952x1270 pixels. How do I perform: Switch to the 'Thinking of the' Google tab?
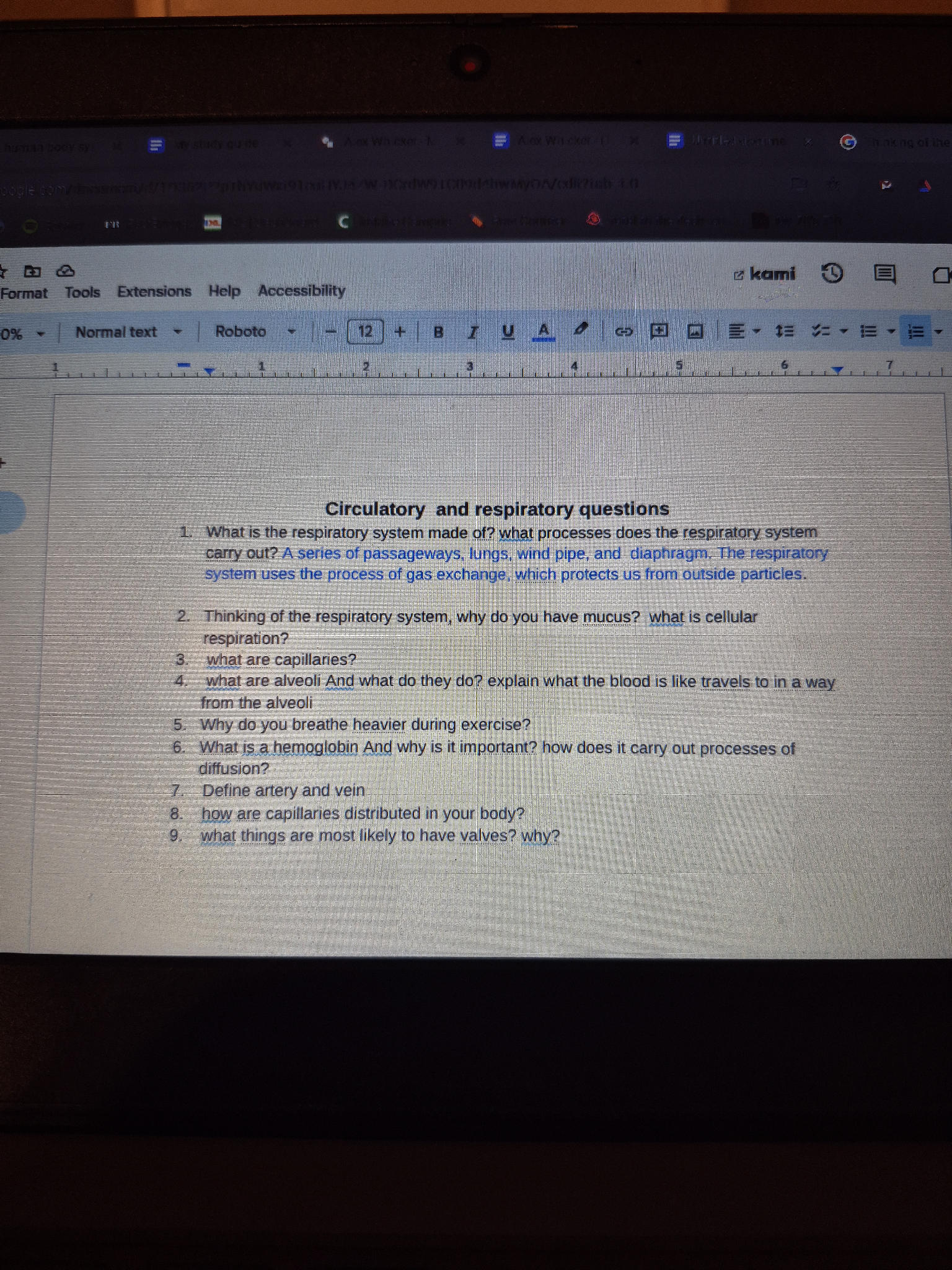tap(896, 143)
